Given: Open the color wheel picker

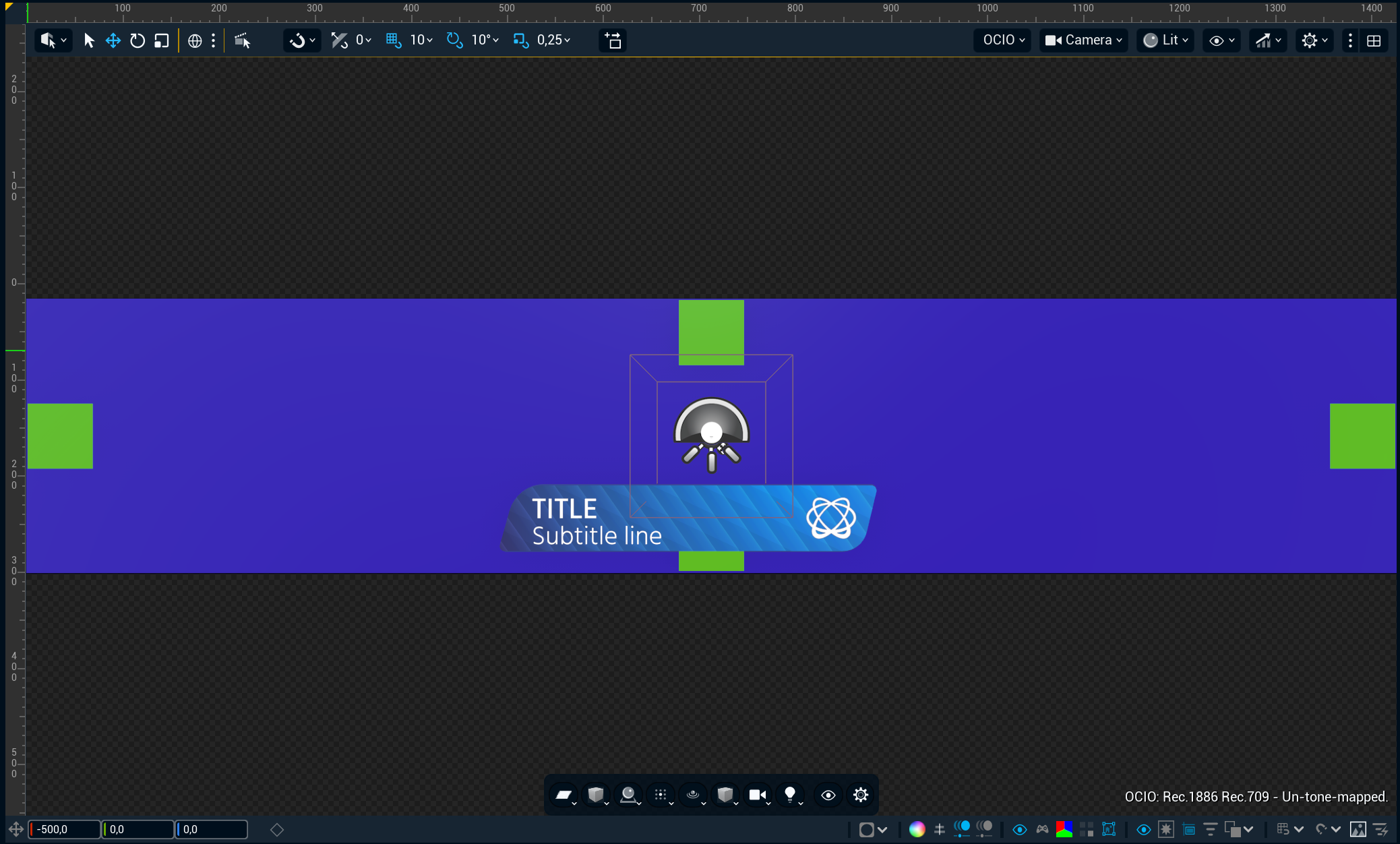Looking at the screenshot, I should [x=917, y=830].
